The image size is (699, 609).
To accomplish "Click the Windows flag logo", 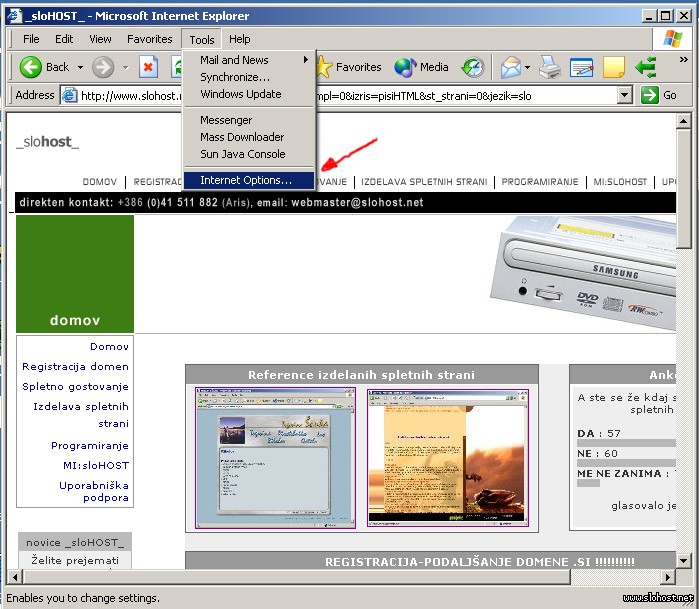I will 673,39.
